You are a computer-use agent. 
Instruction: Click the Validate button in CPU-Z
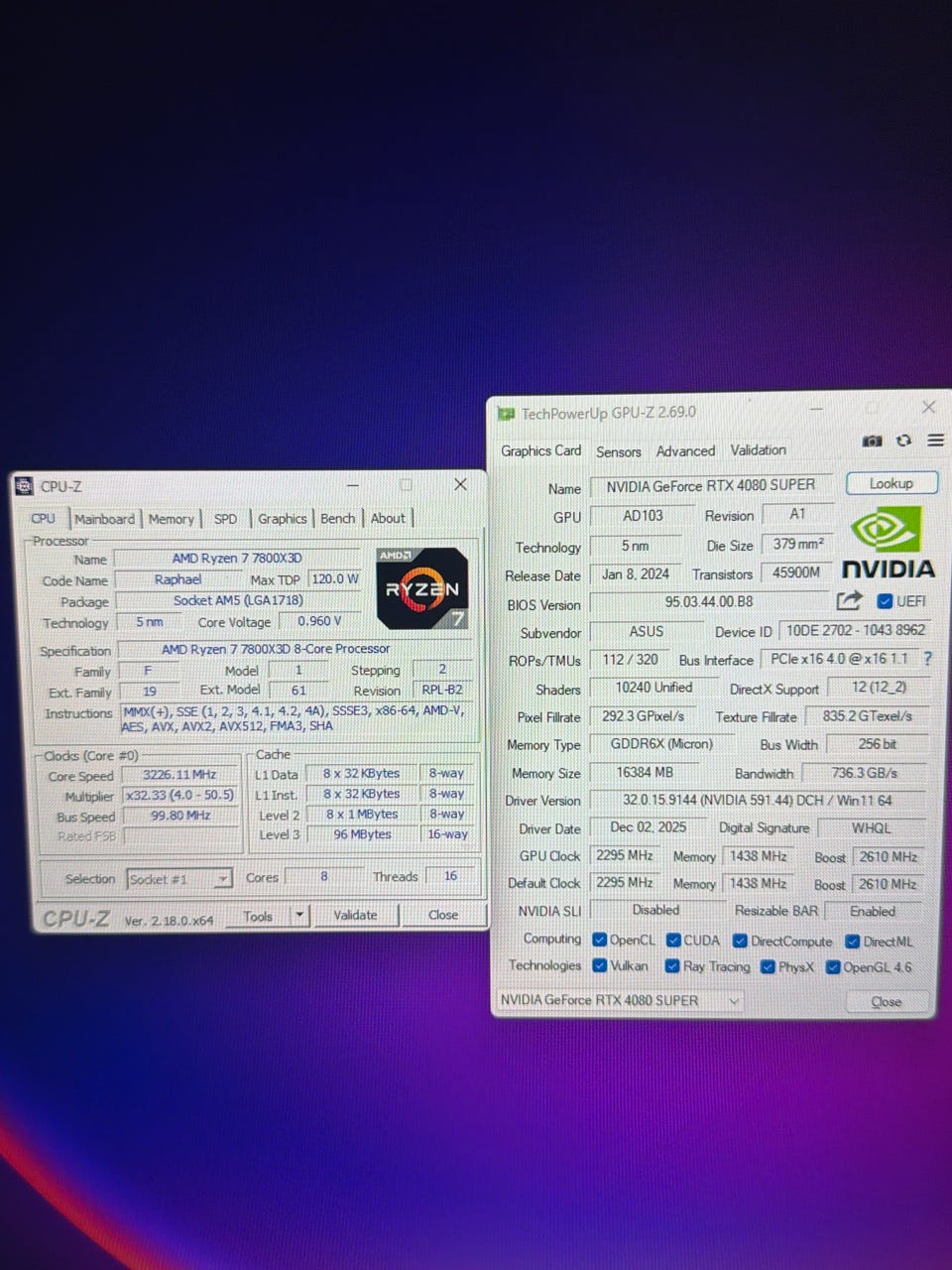pyautogui.click(x=355, y=915)
